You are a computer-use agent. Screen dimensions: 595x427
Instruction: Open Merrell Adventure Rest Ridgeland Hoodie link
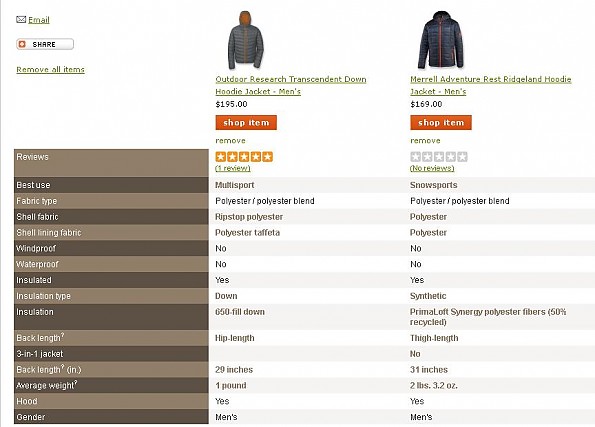[491, 85]
